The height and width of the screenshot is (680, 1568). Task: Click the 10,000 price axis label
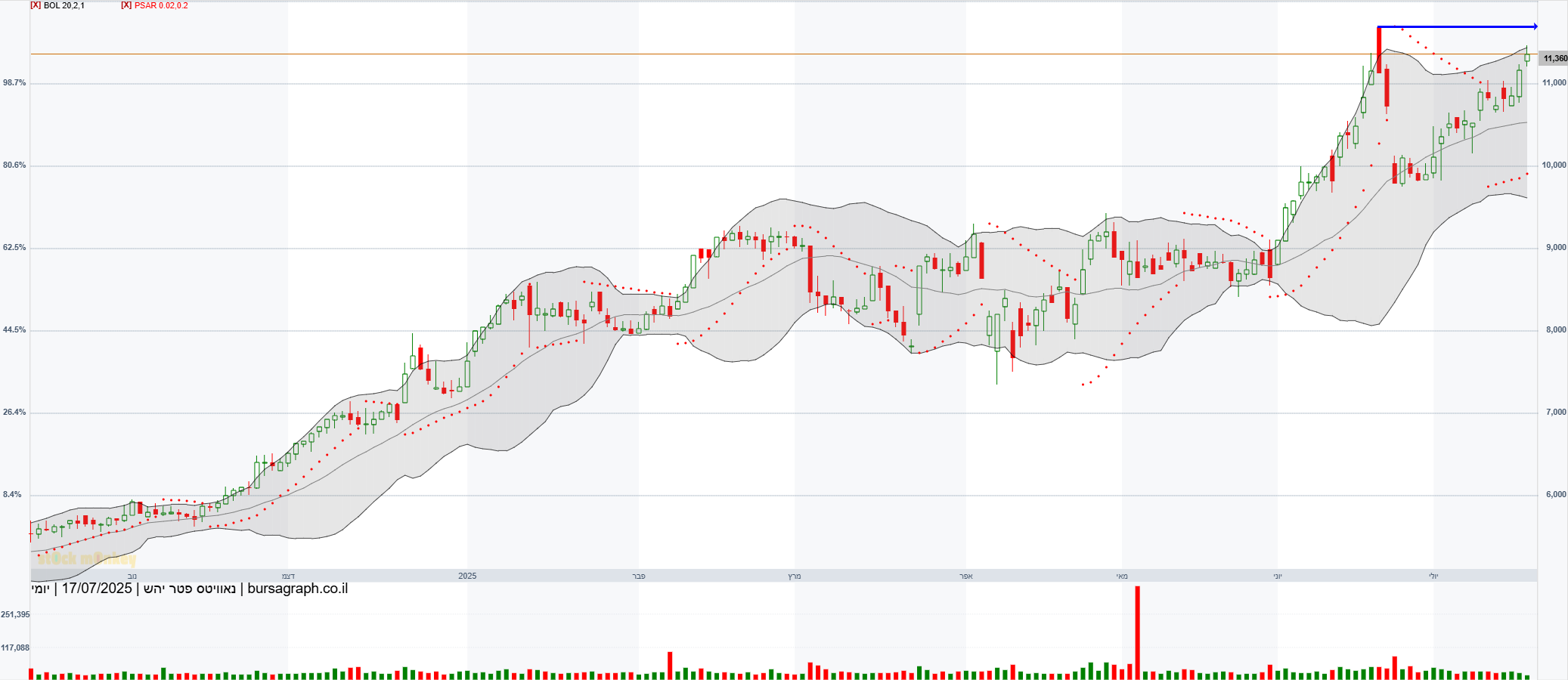point(1554,165)
